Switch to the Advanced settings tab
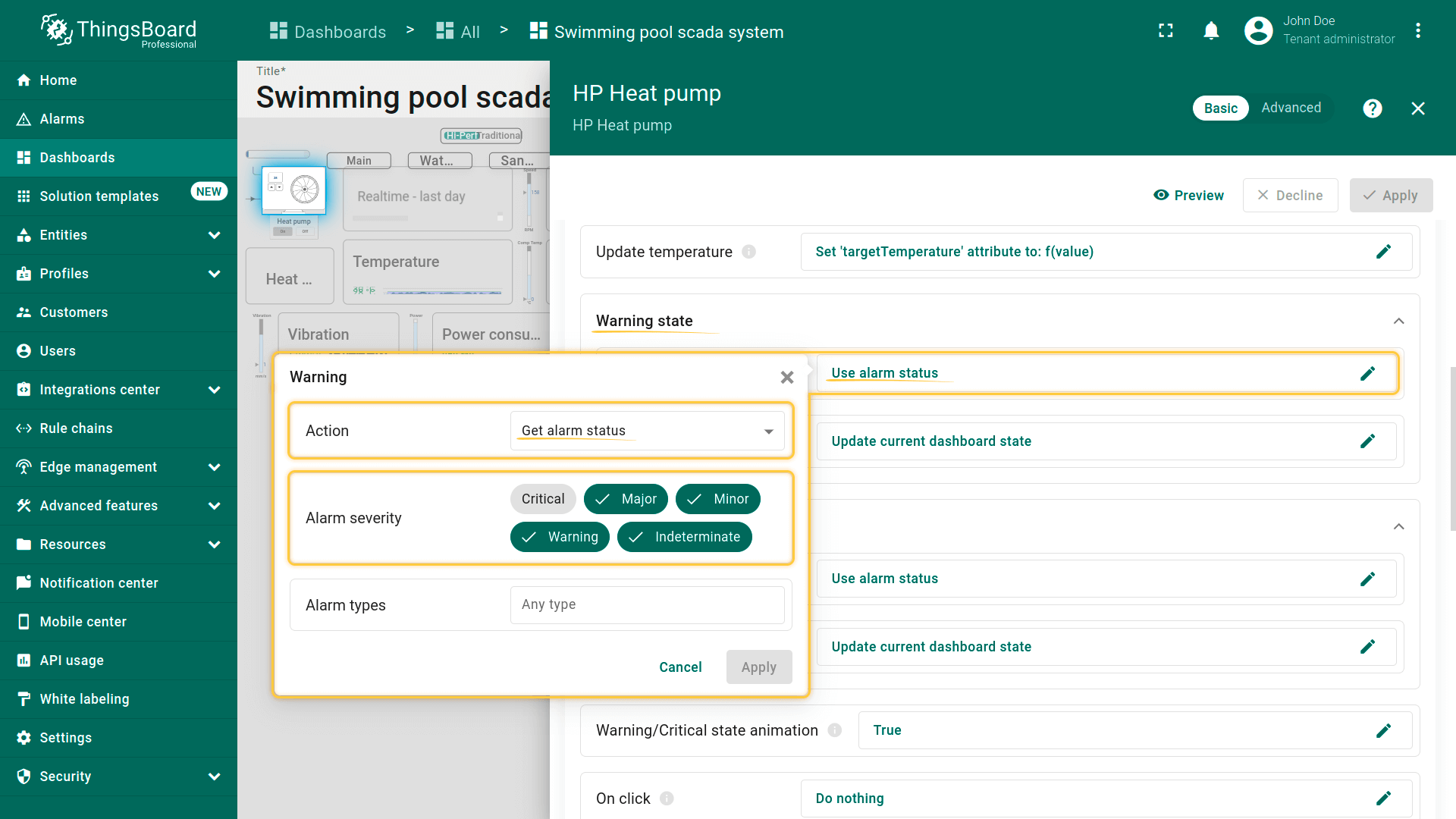 [1291, 108]
